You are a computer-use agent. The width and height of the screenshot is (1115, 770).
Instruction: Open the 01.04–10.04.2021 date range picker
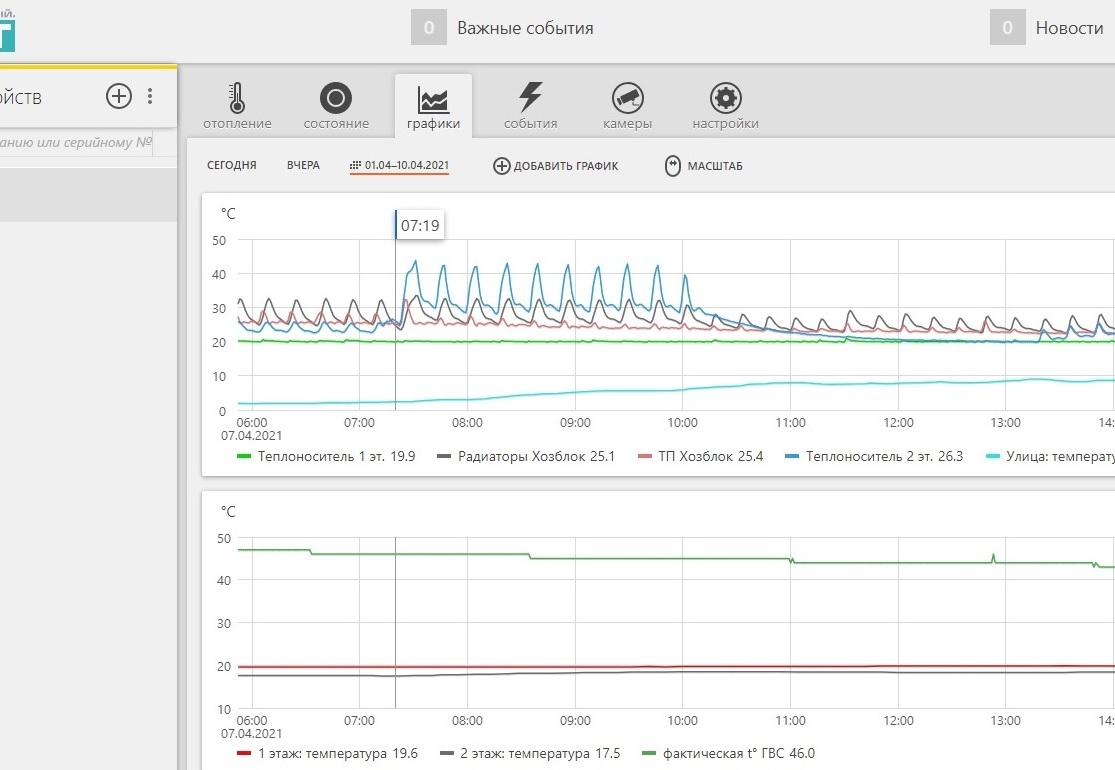click(x=399, y=165)
